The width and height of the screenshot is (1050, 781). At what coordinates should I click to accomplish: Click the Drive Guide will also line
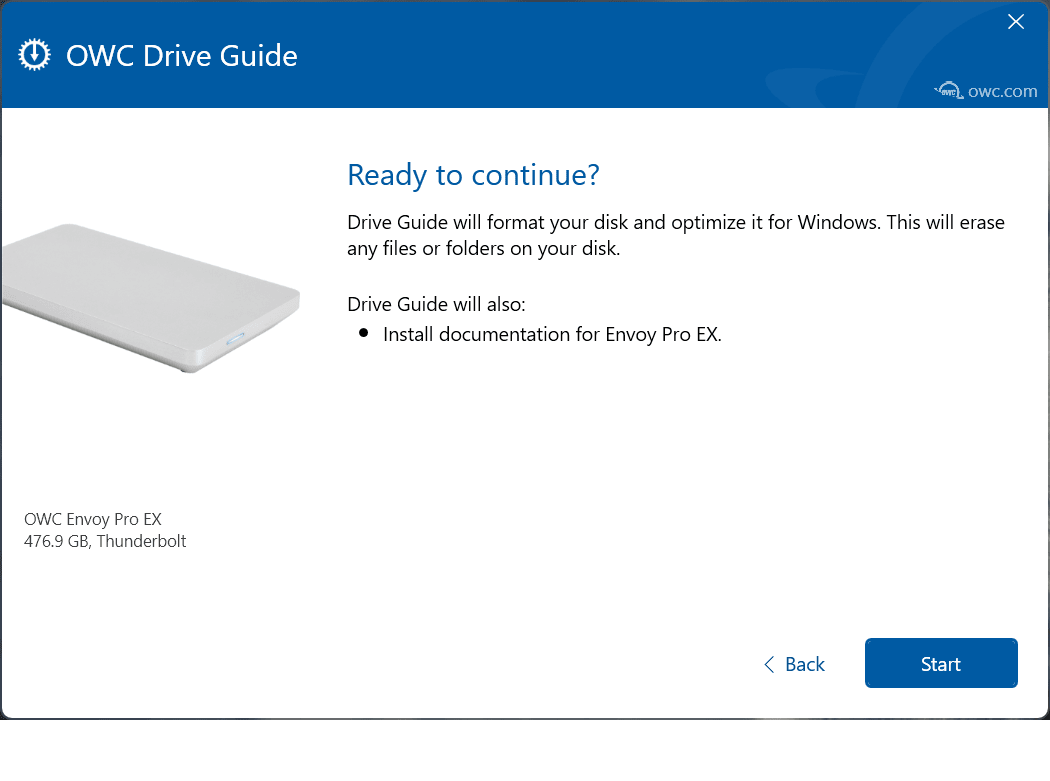click(436, 304)
